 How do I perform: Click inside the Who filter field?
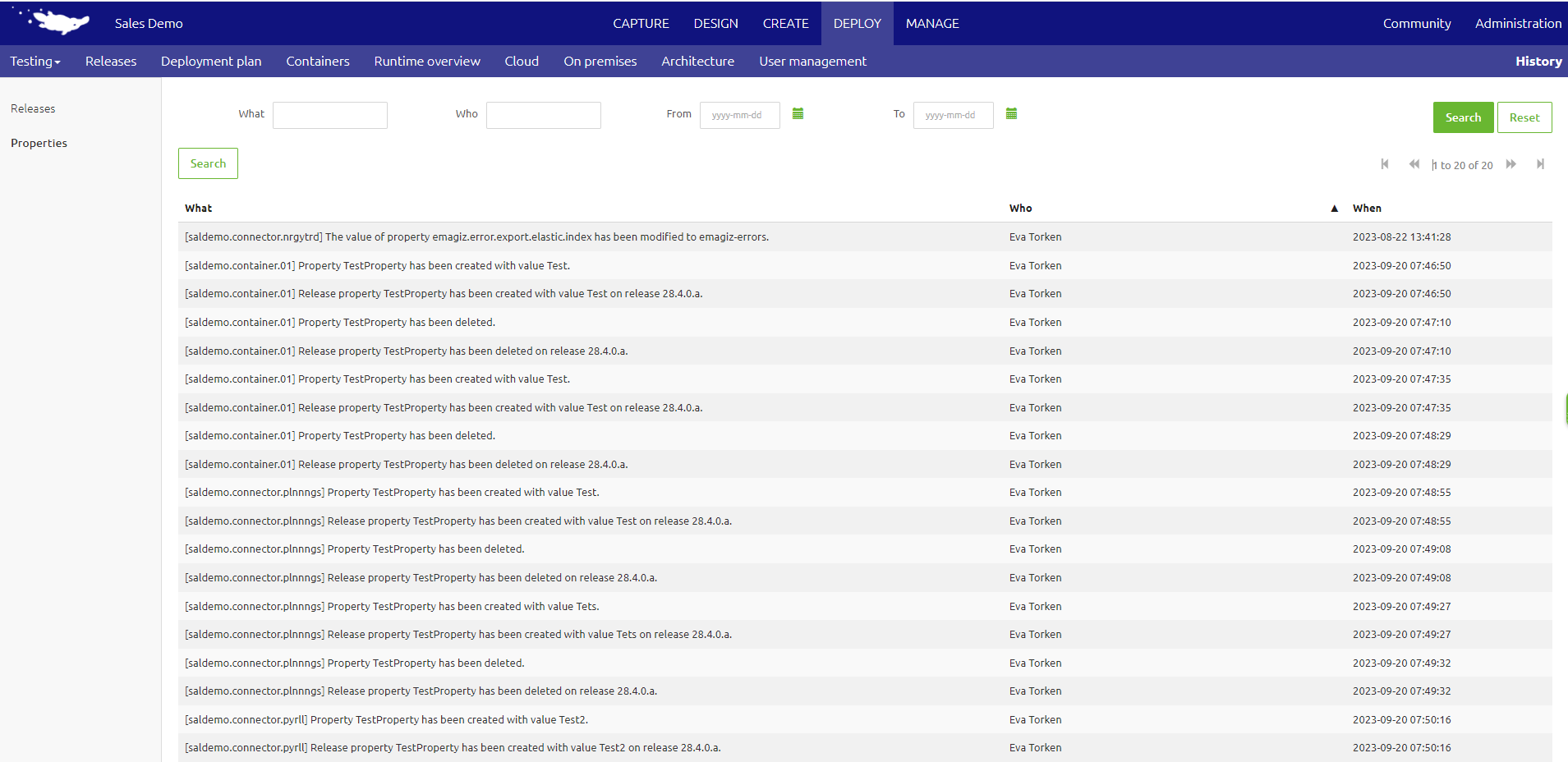pyautogui.click(x=543, y=115)
